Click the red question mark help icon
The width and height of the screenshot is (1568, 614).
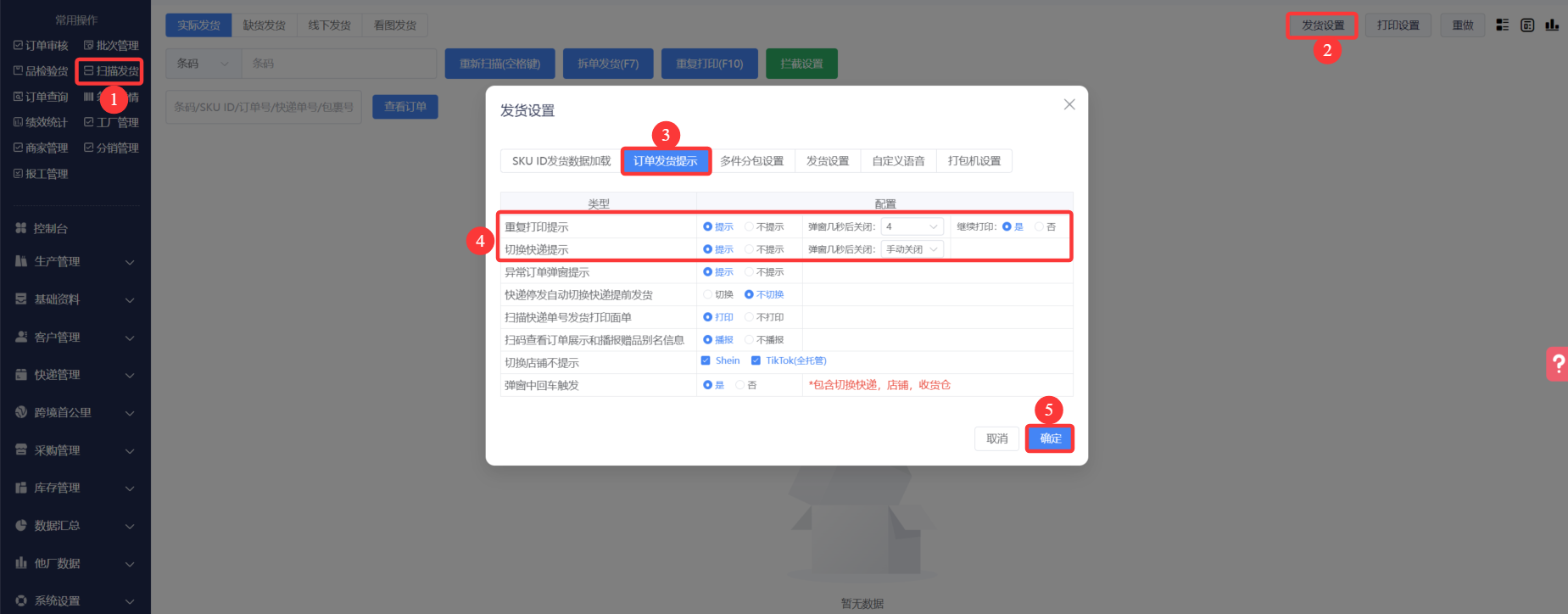1558,364
